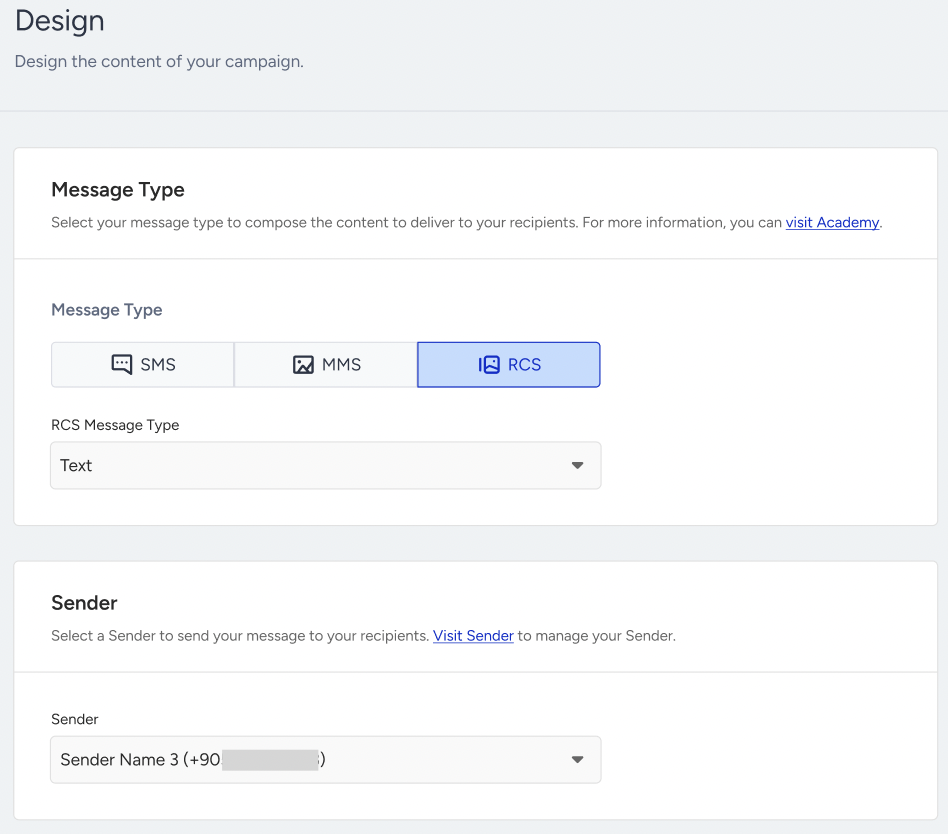
Task: Open the Sender Name 3 combo box
Action: point(326,760)
